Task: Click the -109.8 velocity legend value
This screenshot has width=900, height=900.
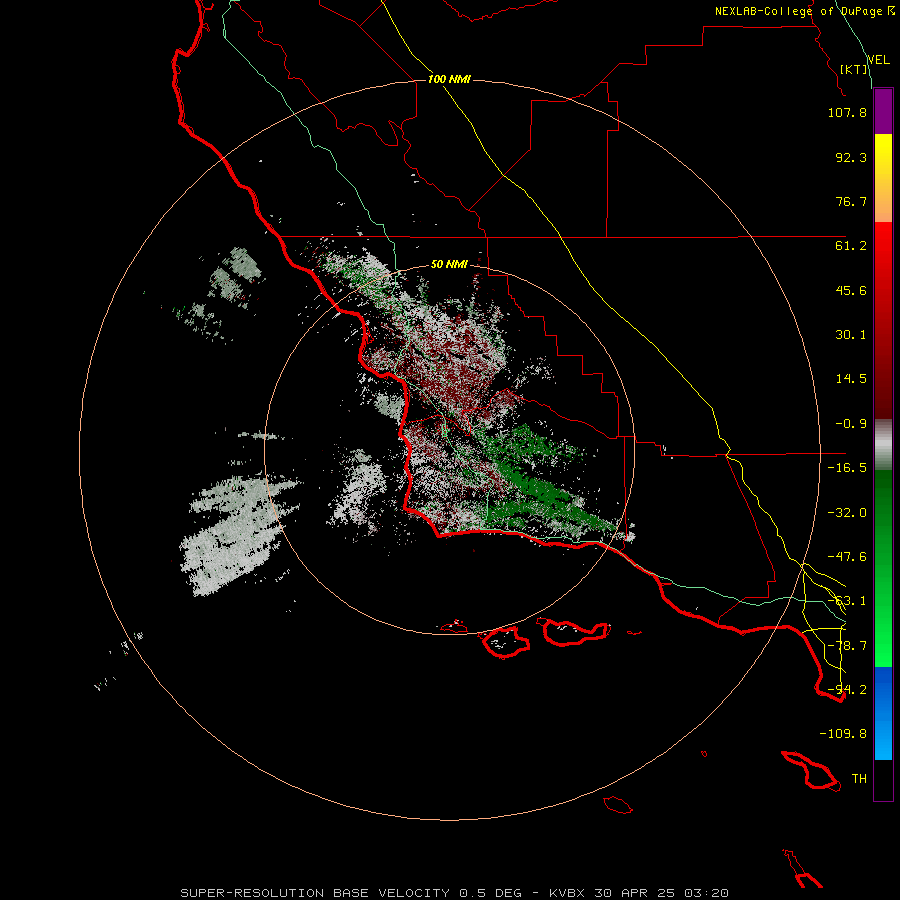Action: point(843,734)
